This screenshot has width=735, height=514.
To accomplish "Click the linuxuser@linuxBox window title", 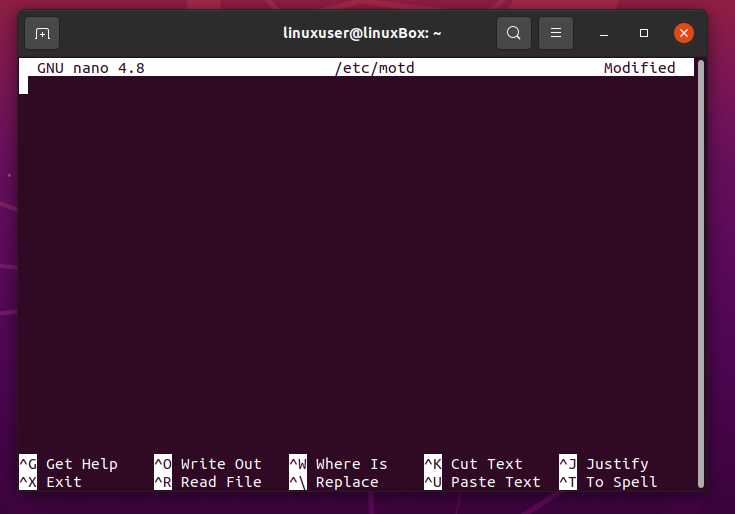I will pyautogui.click(x=362, y=33).
